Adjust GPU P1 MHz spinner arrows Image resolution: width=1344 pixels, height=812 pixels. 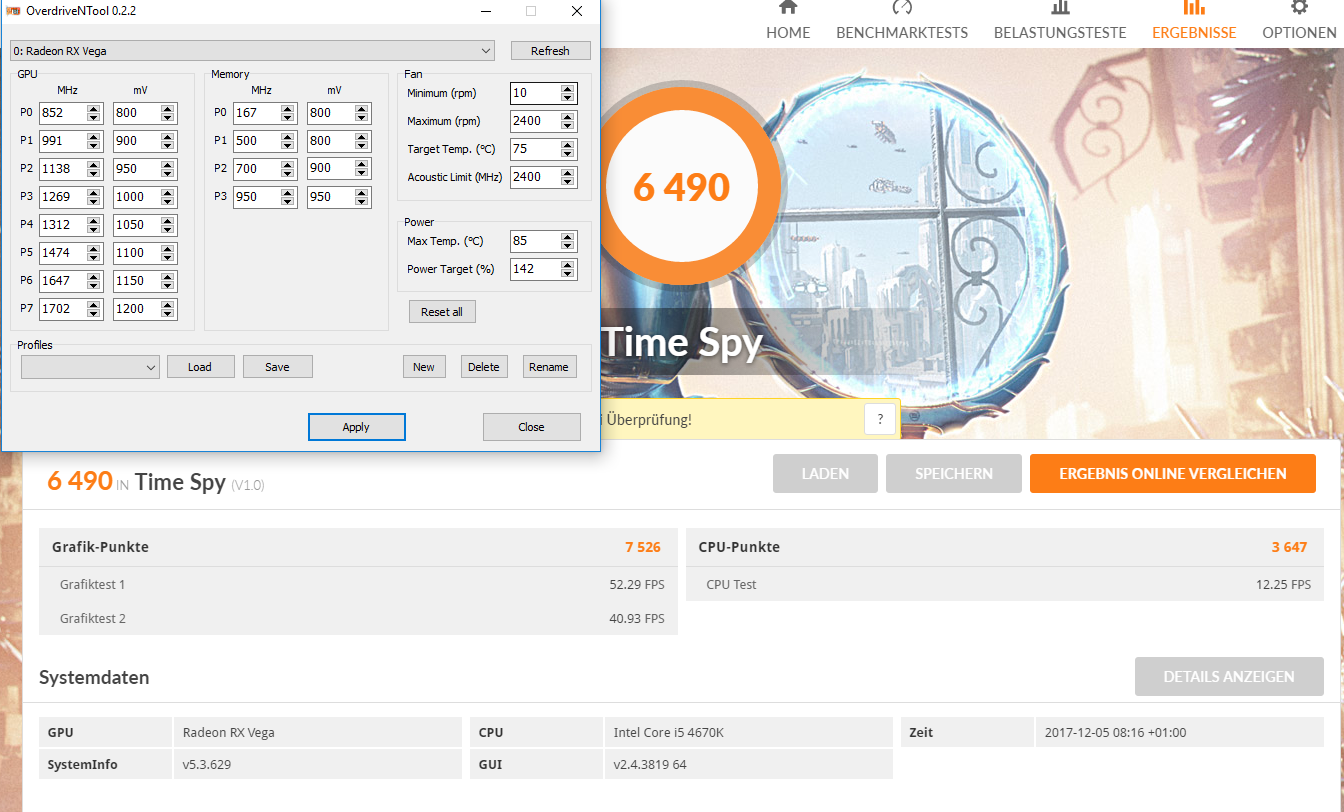click(x=94, y=141)
